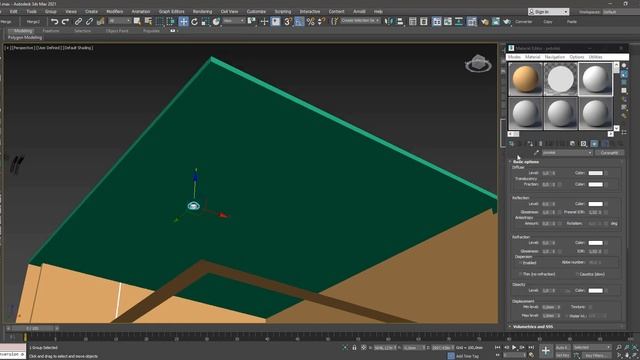Viewport: 640px width, 360px height.
Task: Click the Align tool icon
Action: [400, 22]
